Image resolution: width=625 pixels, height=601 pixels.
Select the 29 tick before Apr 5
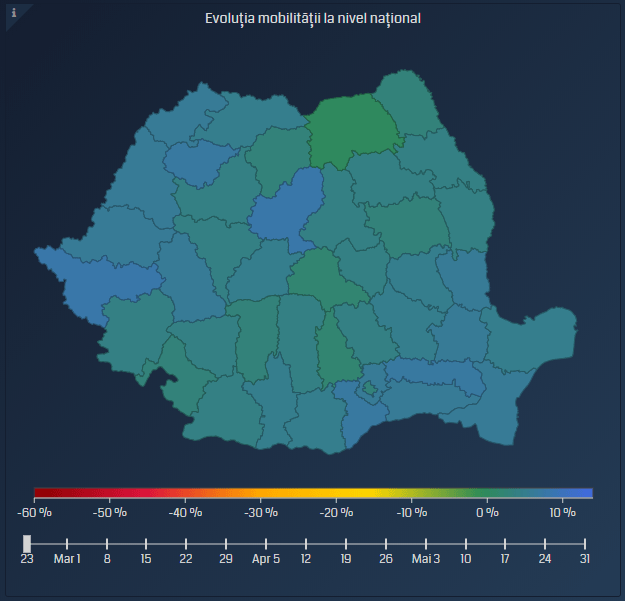(x=226, y=543)
